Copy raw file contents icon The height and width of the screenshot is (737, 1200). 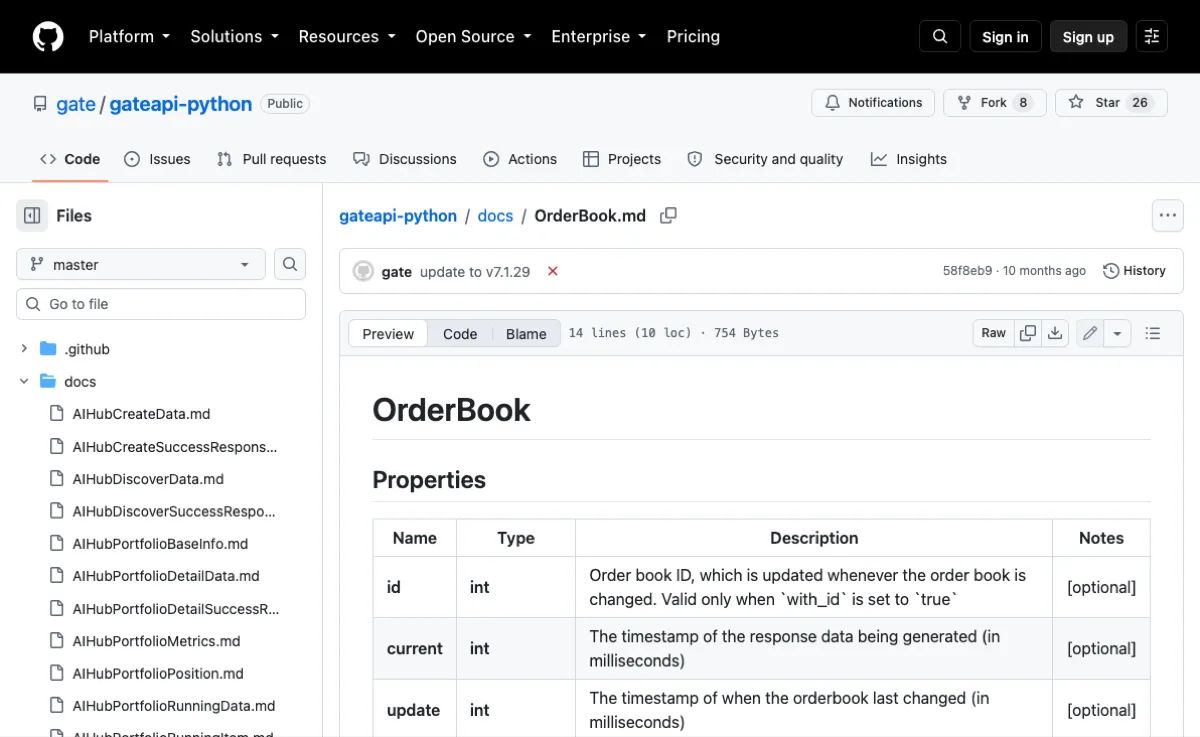point(1027,333)
